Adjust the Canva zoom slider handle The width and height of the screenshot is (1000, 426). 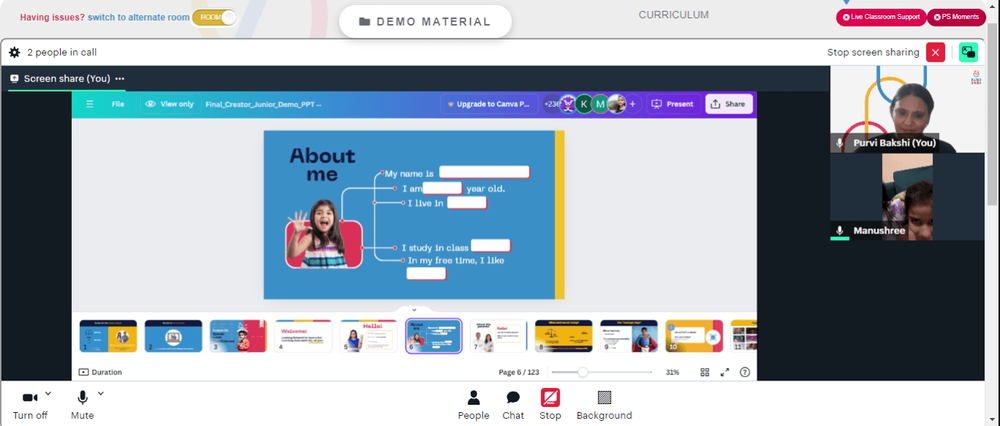pos(582,372)
